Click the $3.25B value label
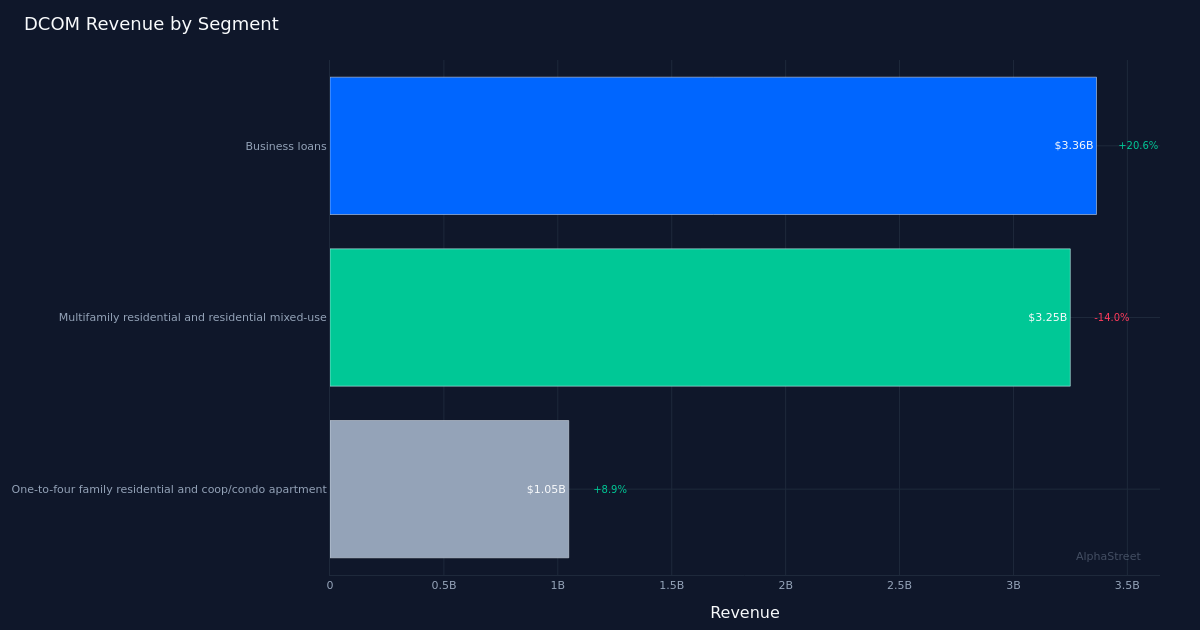Viewport: 1200px width, 630px height. click(1046, 317)
